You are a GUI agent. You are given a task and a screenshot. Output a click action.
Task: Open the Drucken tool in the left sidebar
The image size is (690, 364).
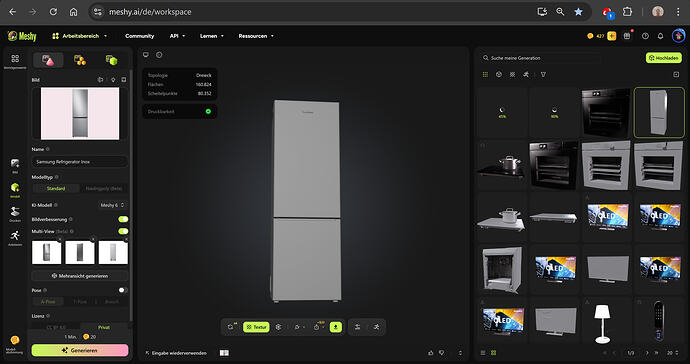[x=15, y=214]
